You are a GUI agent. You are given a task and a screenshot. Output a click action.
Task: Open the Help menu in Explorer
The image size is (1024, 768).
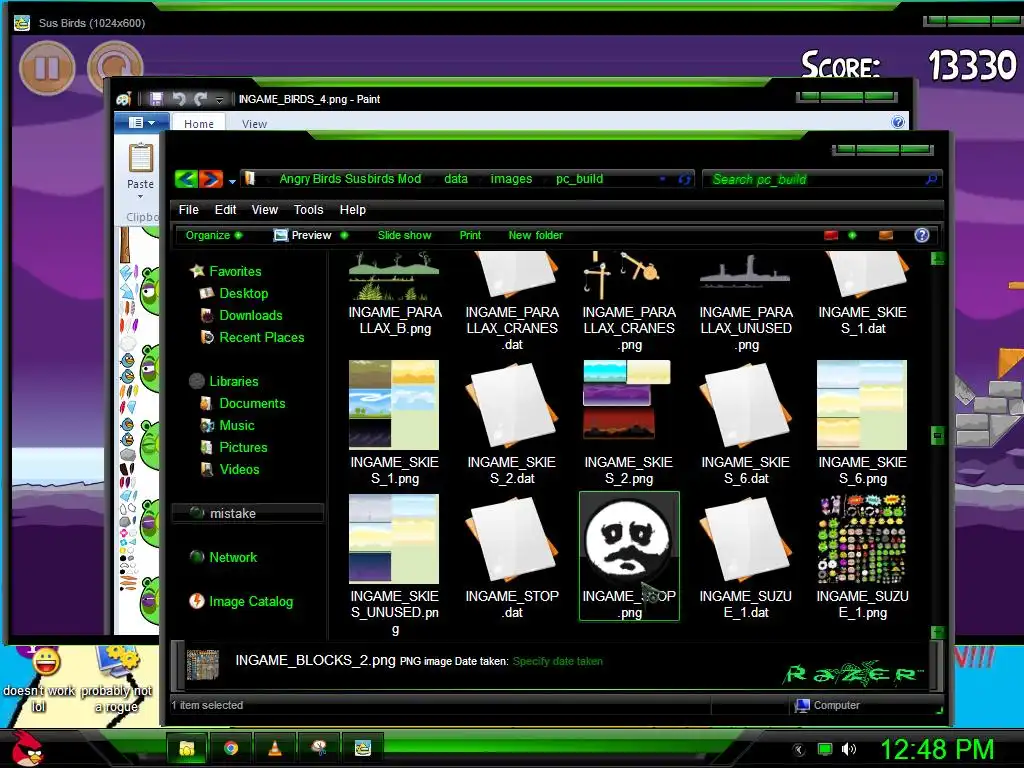pos(353,210)
